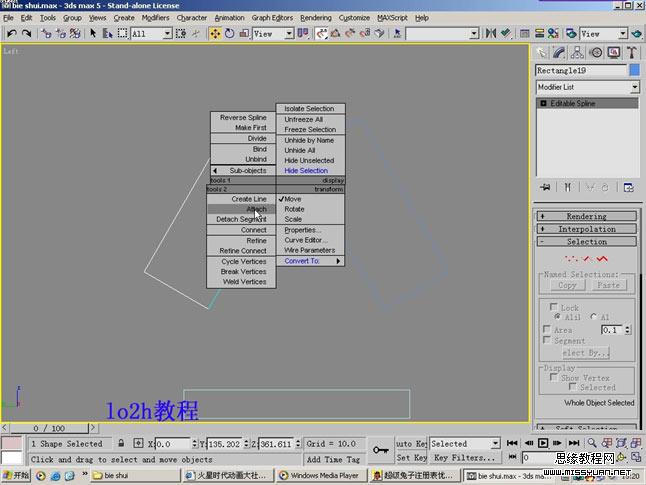Select Editable Spline in modifier stack
646x485 pixels.
pos(587,103)
